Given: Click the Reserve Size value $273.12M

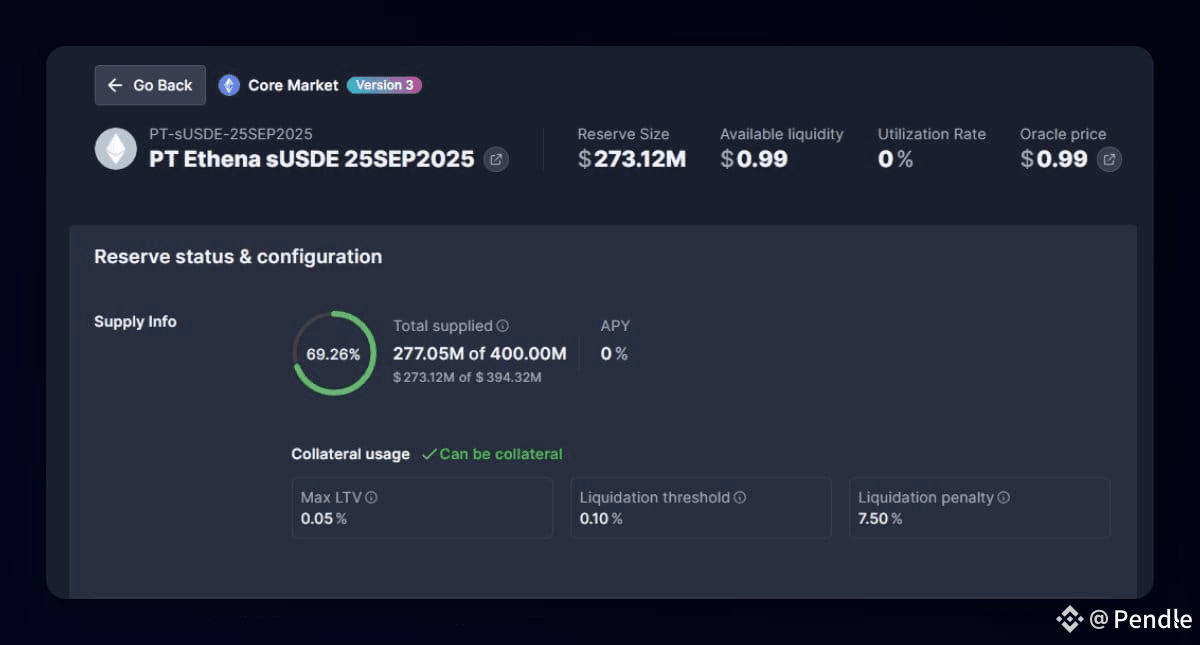Looking at the screenshot, I should pyautogui.click(x=632, y=159).
